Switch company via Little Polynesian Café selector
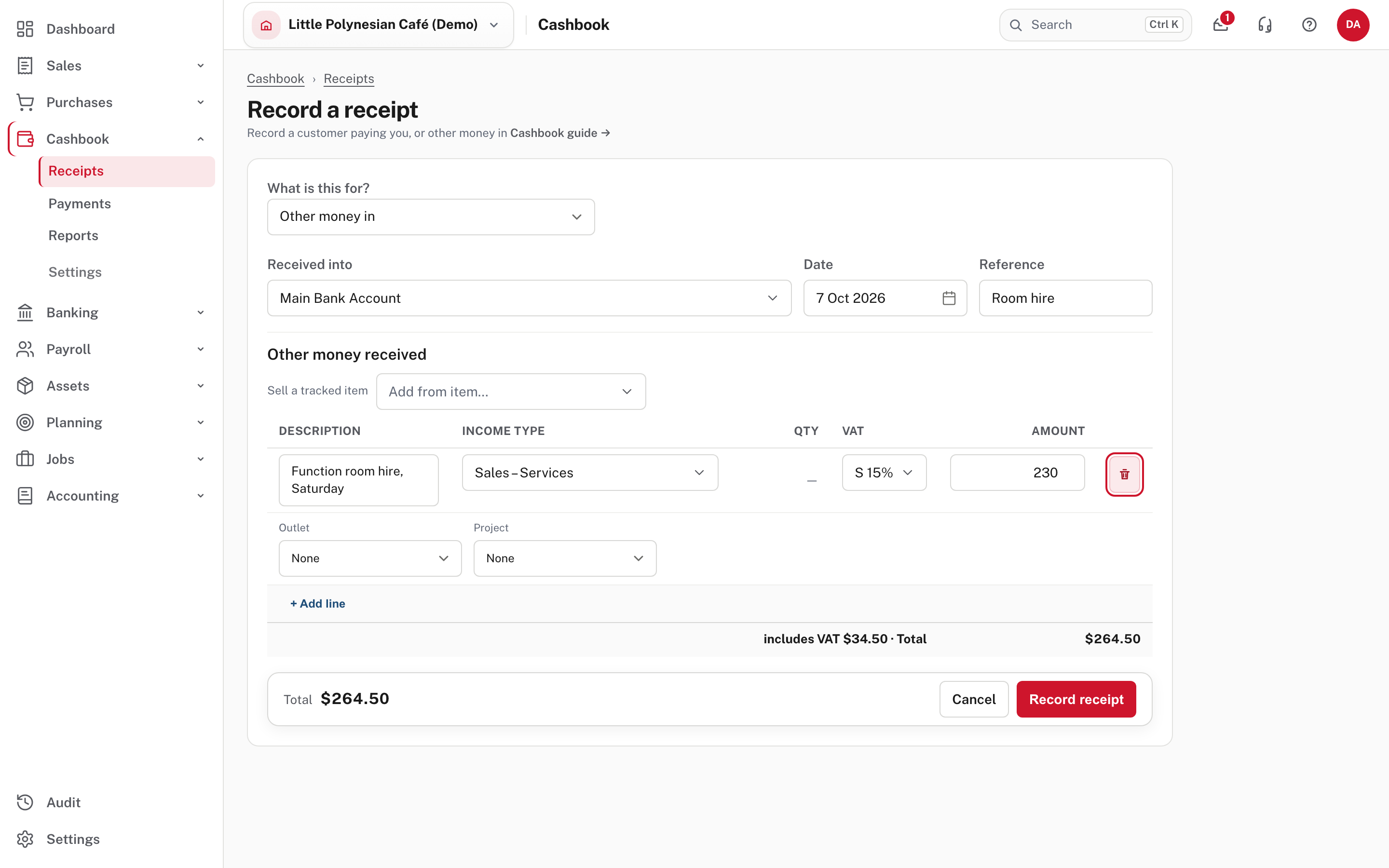 (378, 25)
